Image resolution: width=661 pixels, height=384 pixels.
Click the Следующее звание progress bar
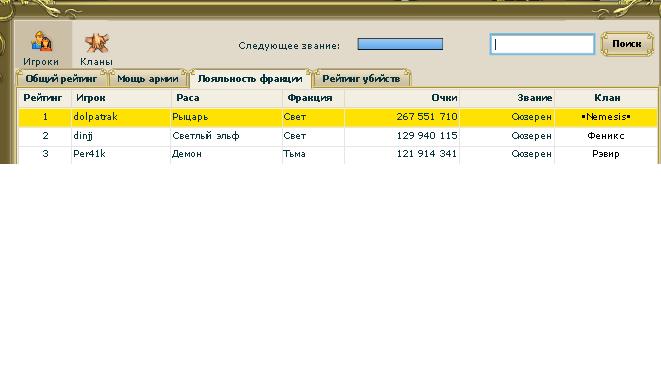pyautogui.click(x=400, y=44)
